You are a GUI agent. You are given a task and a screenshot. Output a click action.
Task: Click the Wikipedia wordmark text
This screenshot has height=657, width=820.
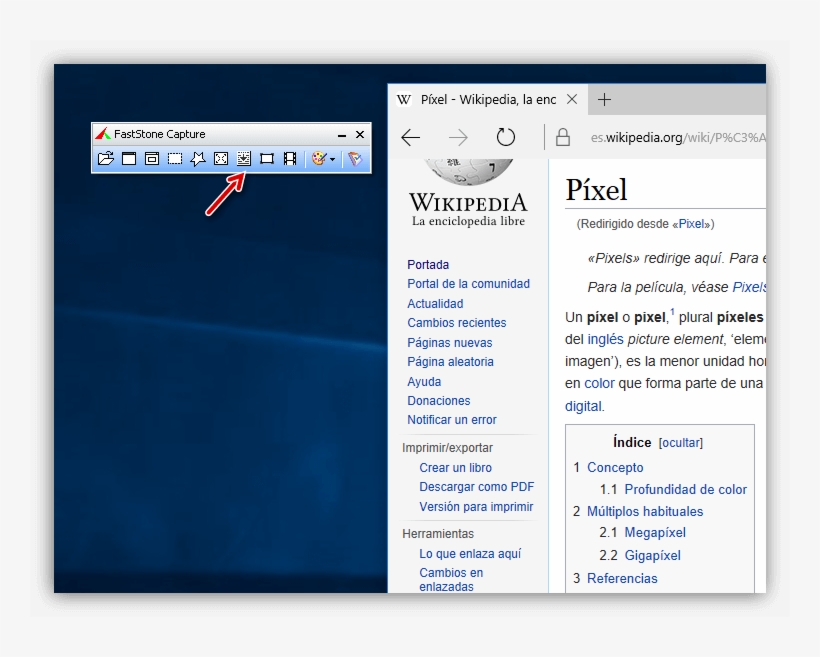click(x=468, y=202)
